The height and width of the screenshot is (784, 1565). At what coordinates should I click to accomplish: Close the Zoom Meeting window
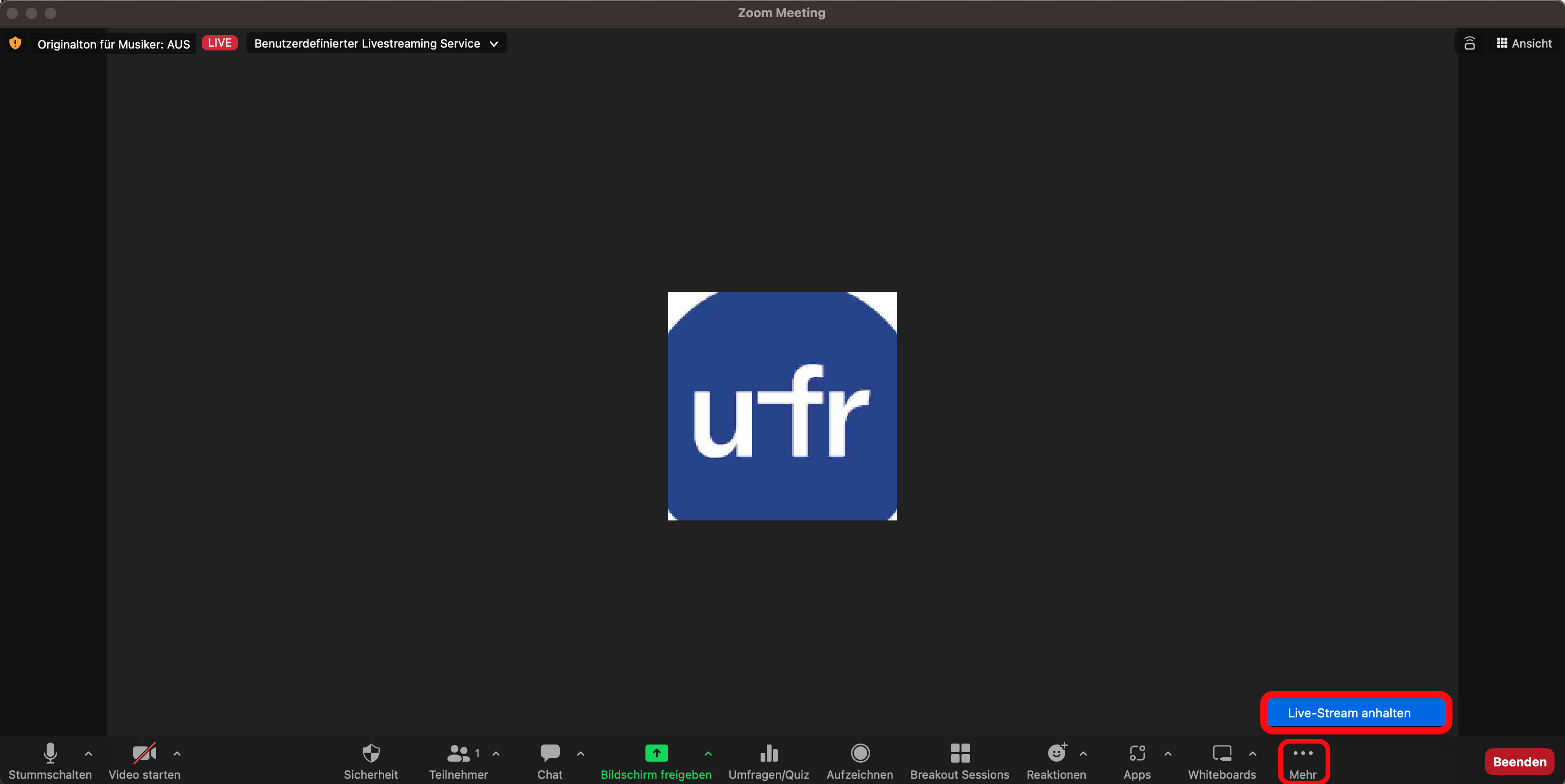click(x=12, y=13)
